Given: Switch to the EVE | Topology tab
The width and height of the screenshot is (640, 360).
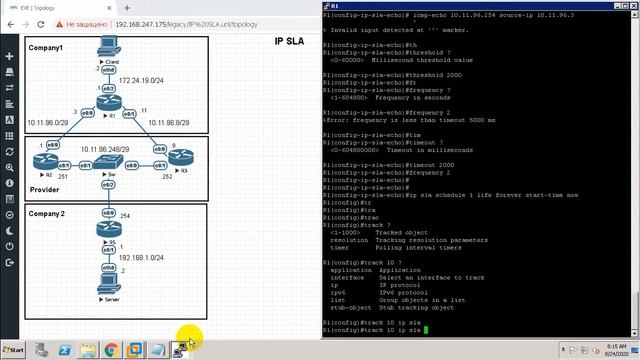Looking at the screenshot, I should (59, 8).
